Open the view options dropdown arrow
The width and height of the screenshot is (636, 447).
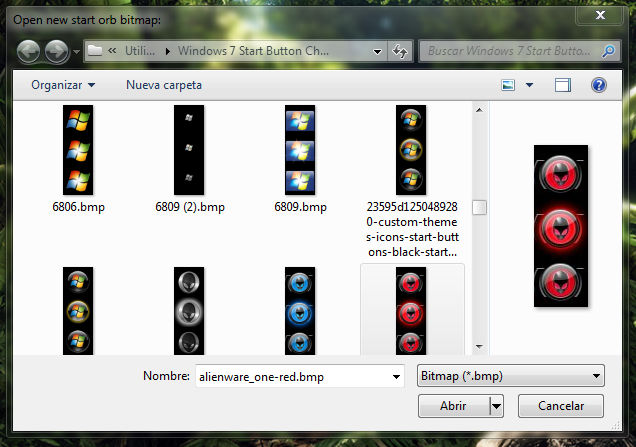(x=529, y=85)
